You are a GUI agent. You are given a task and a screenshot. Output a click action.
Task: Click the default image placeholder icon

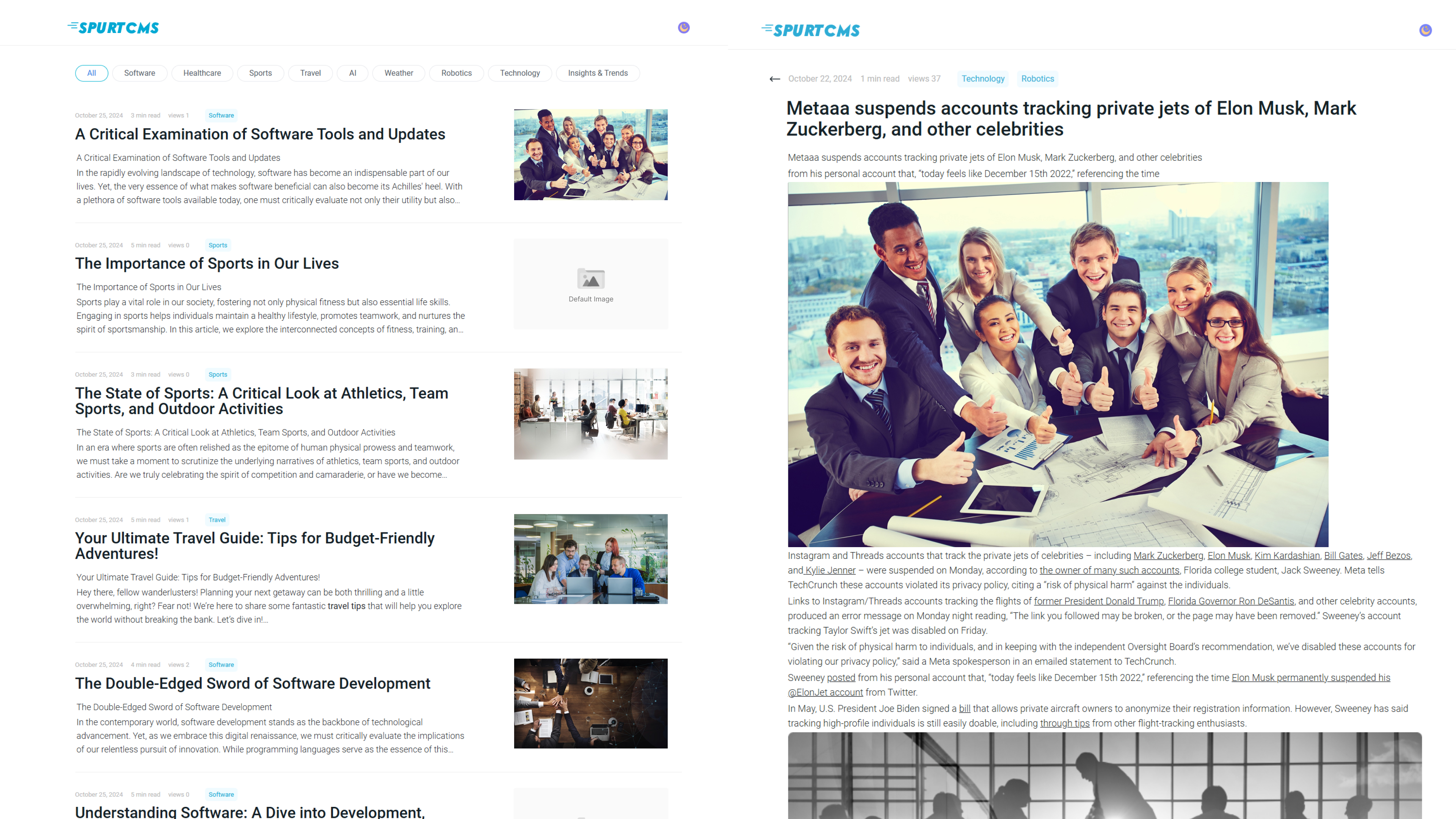[591, 279]
